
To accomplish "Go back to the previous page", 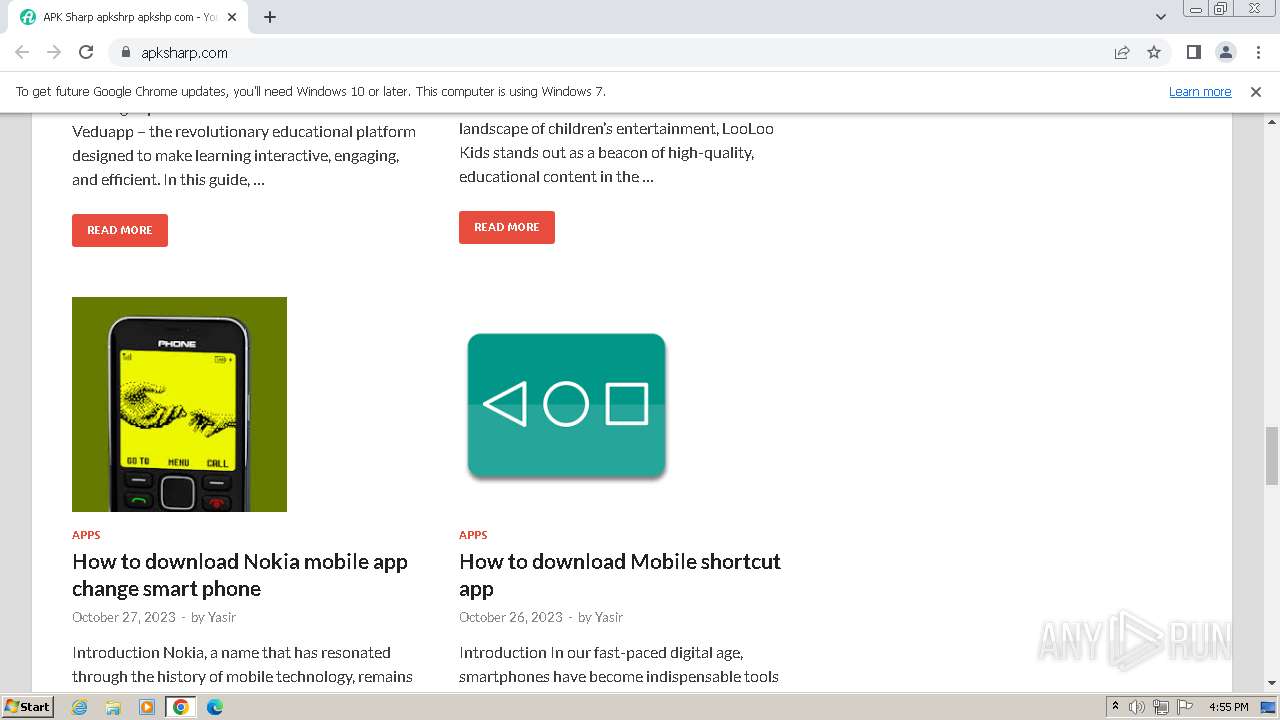I will (x=22, y=52).
